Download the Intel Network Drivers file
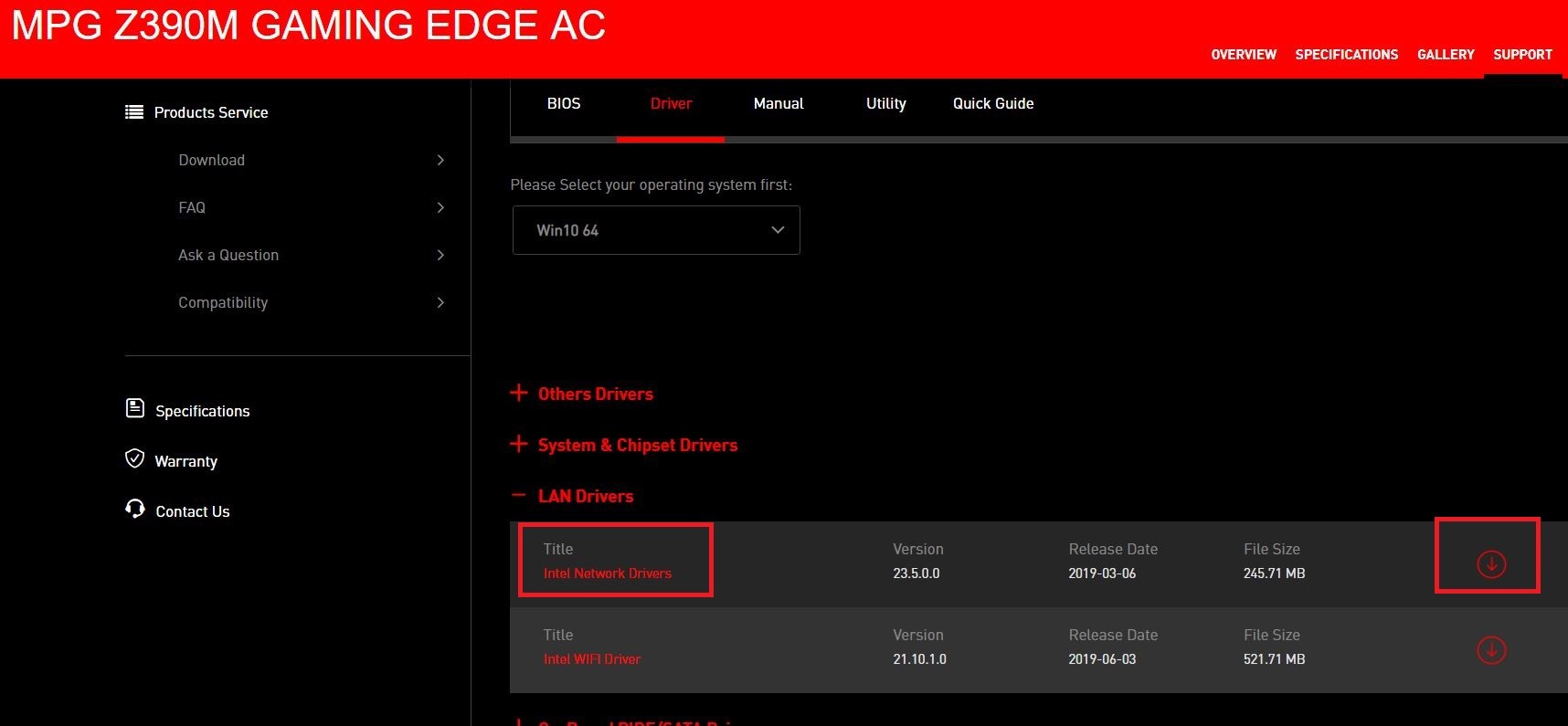The image size is (1568, 726). (1490, 563)
